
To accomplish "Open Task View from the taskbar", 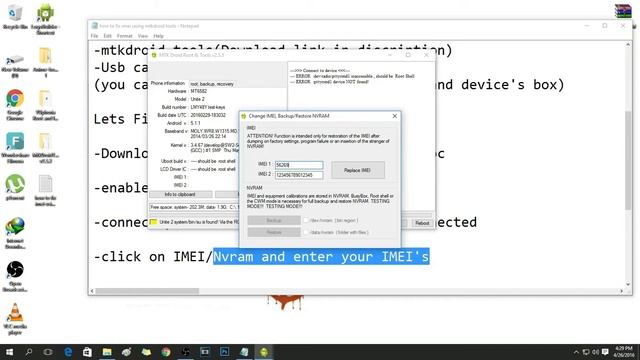I will (48, 352).
